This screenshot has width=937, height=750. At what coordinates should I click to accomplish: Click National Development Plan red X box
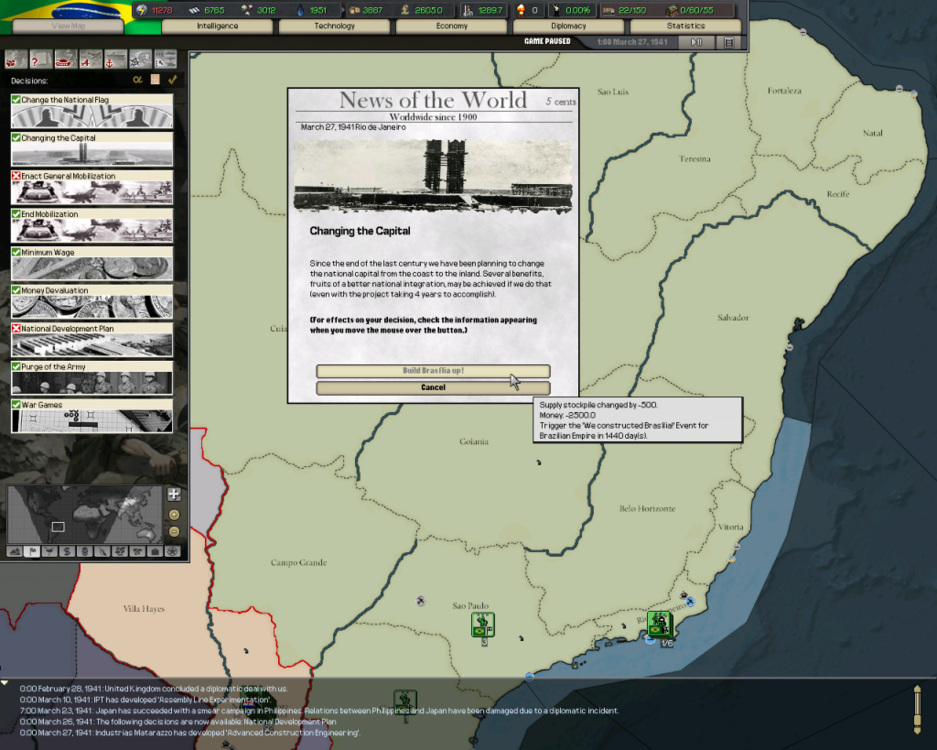(x=16, y=328)
